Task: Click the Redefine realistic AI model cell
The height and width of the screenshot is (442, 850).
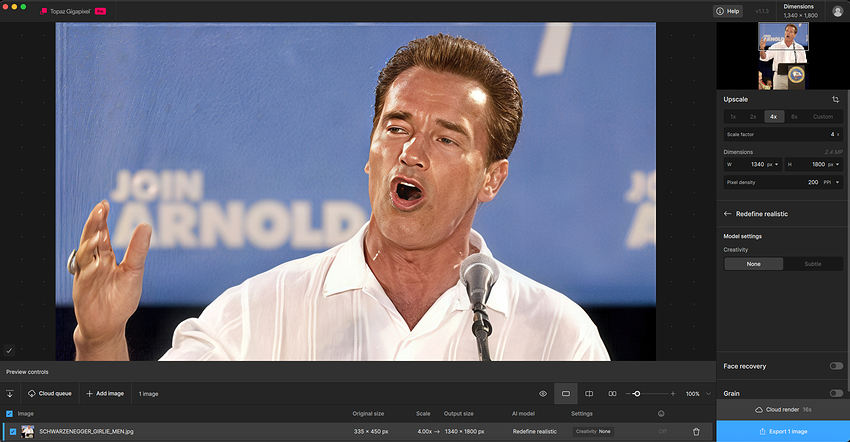Action: (535, 432)
